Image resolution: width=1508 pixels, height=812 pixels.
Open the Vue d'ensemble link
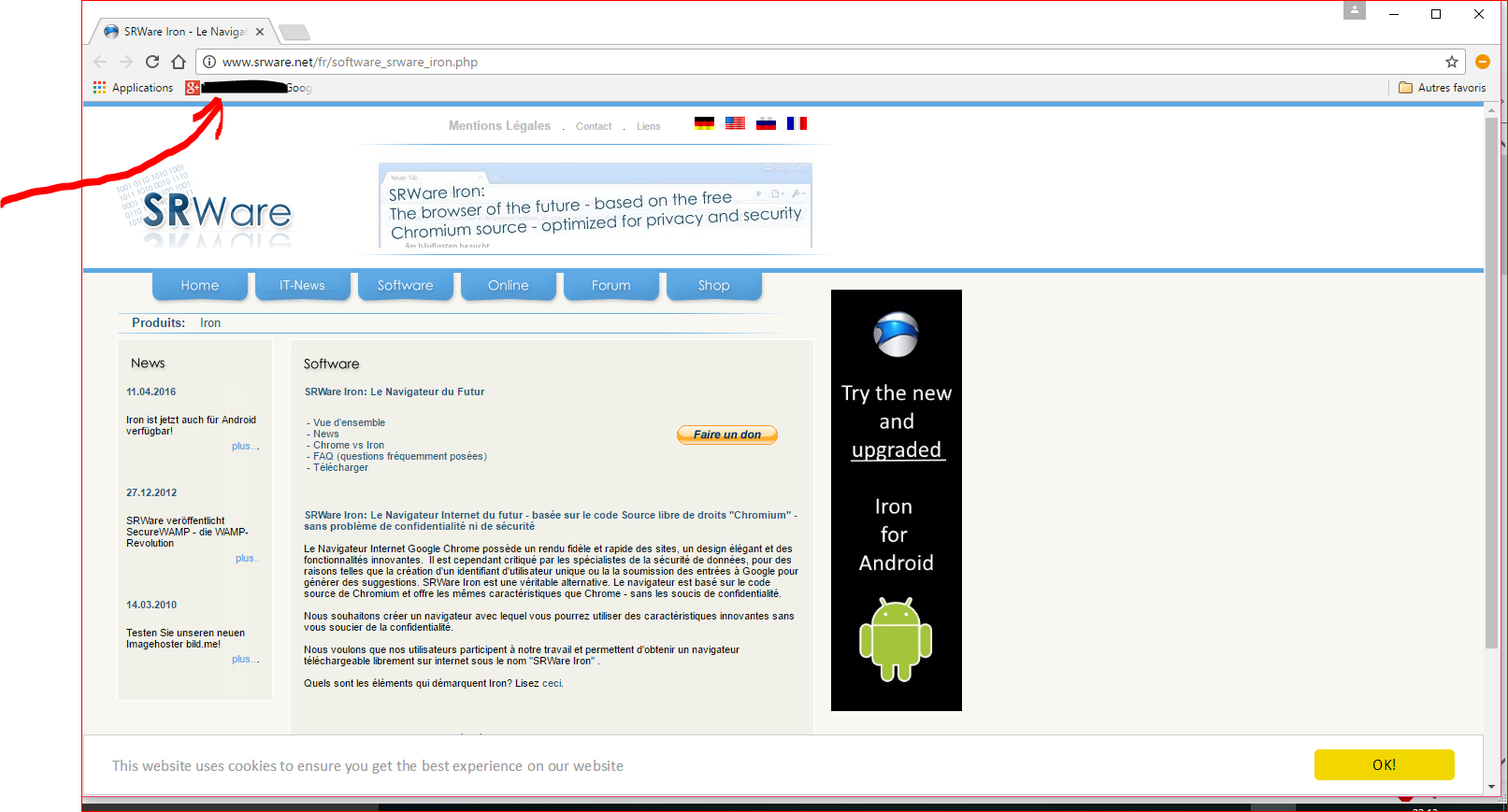coord(349,422)
